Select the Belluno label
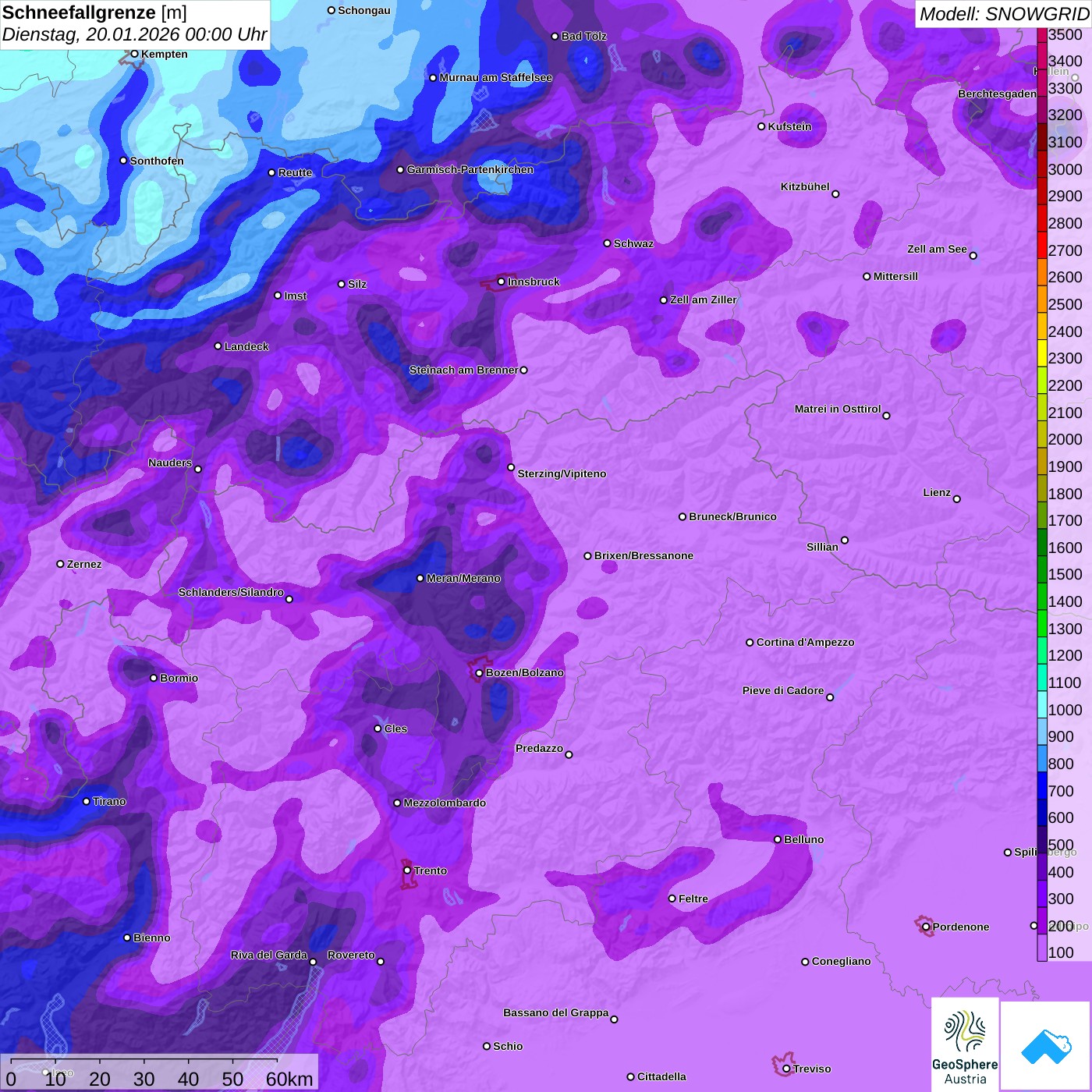 coord(803,839)
